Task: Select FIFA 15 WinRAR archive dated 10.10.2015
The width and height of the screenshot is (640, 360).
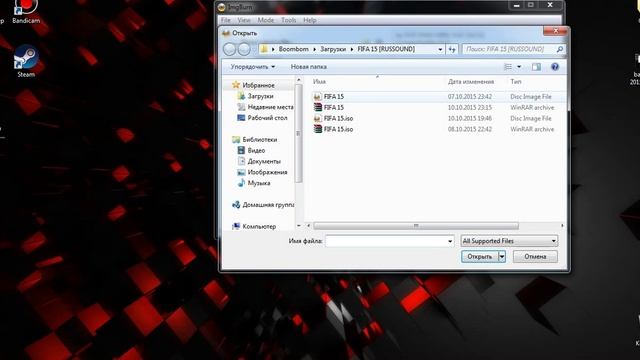Action: [438, 107]
